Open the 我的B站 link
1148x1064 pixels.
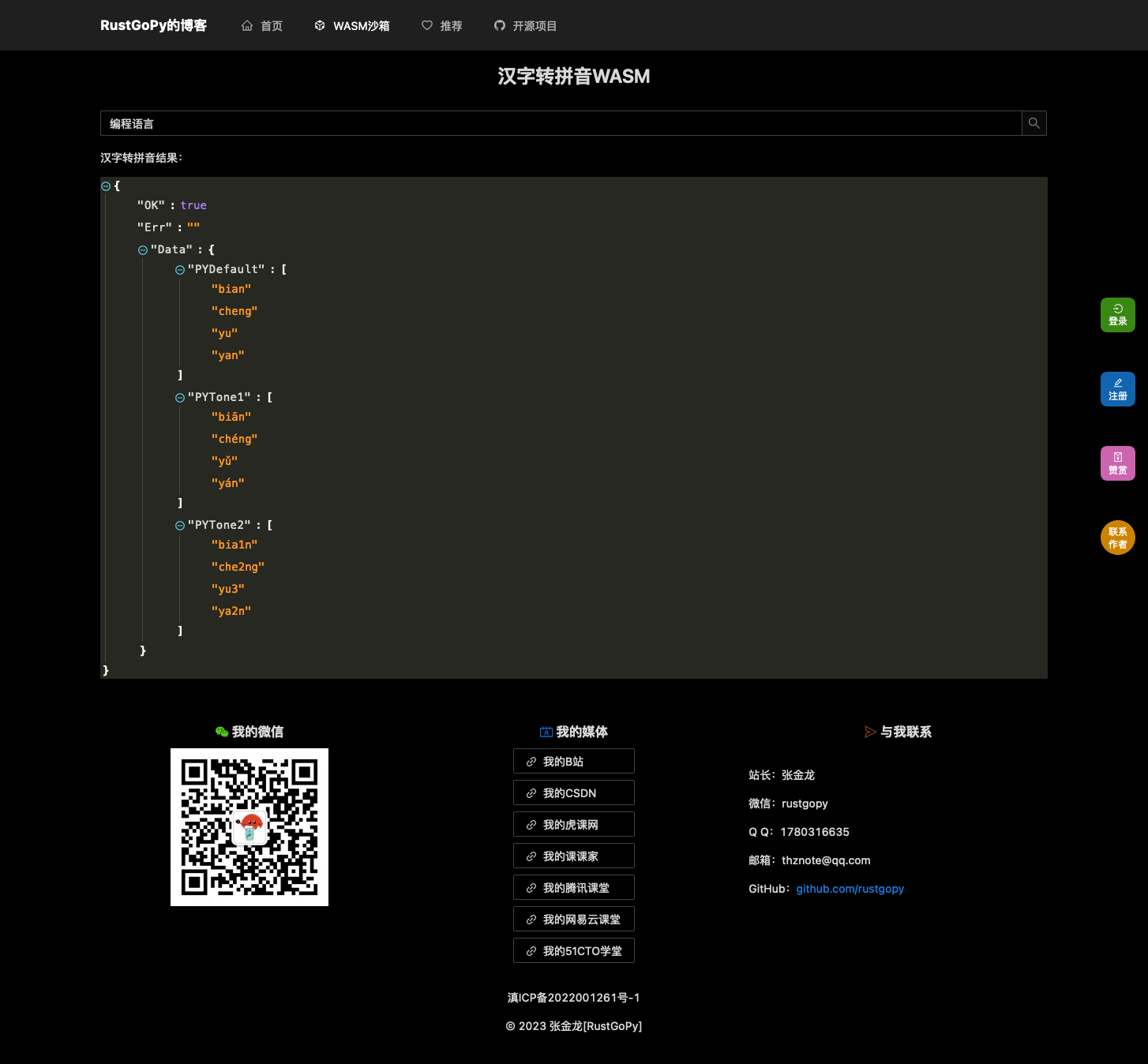(574, 761)
